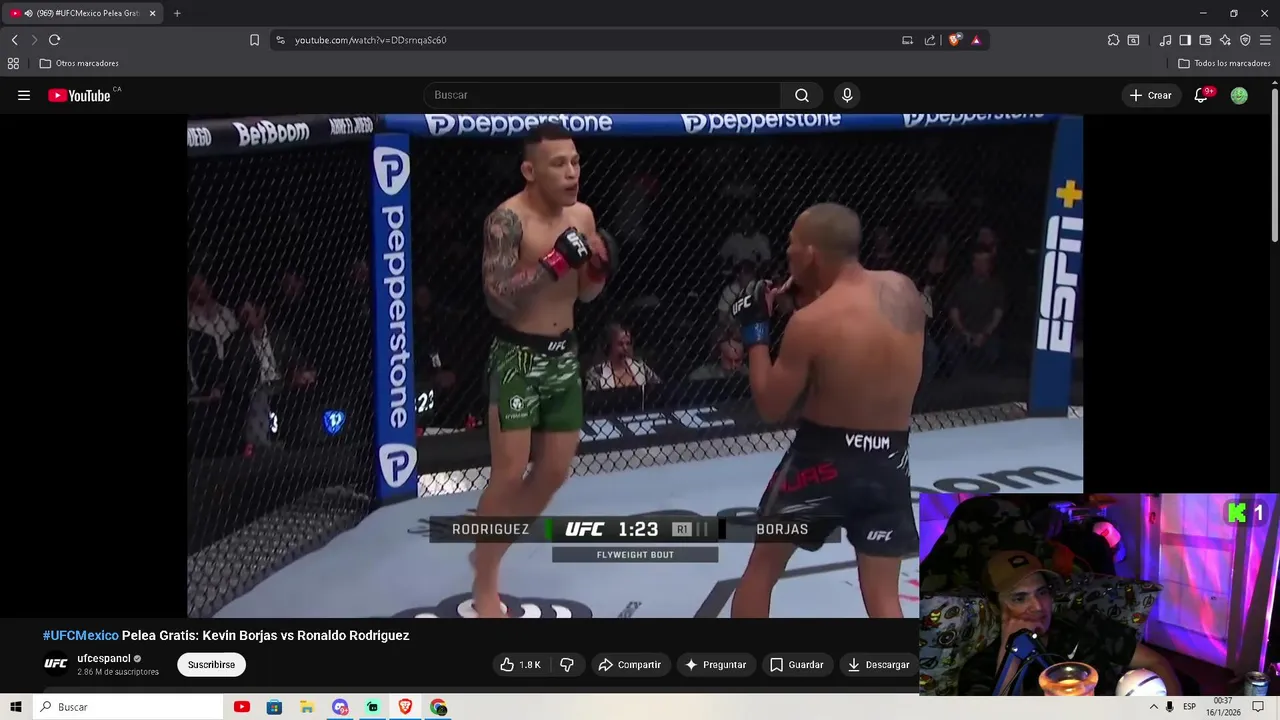View site information icon beside URL

280,40
